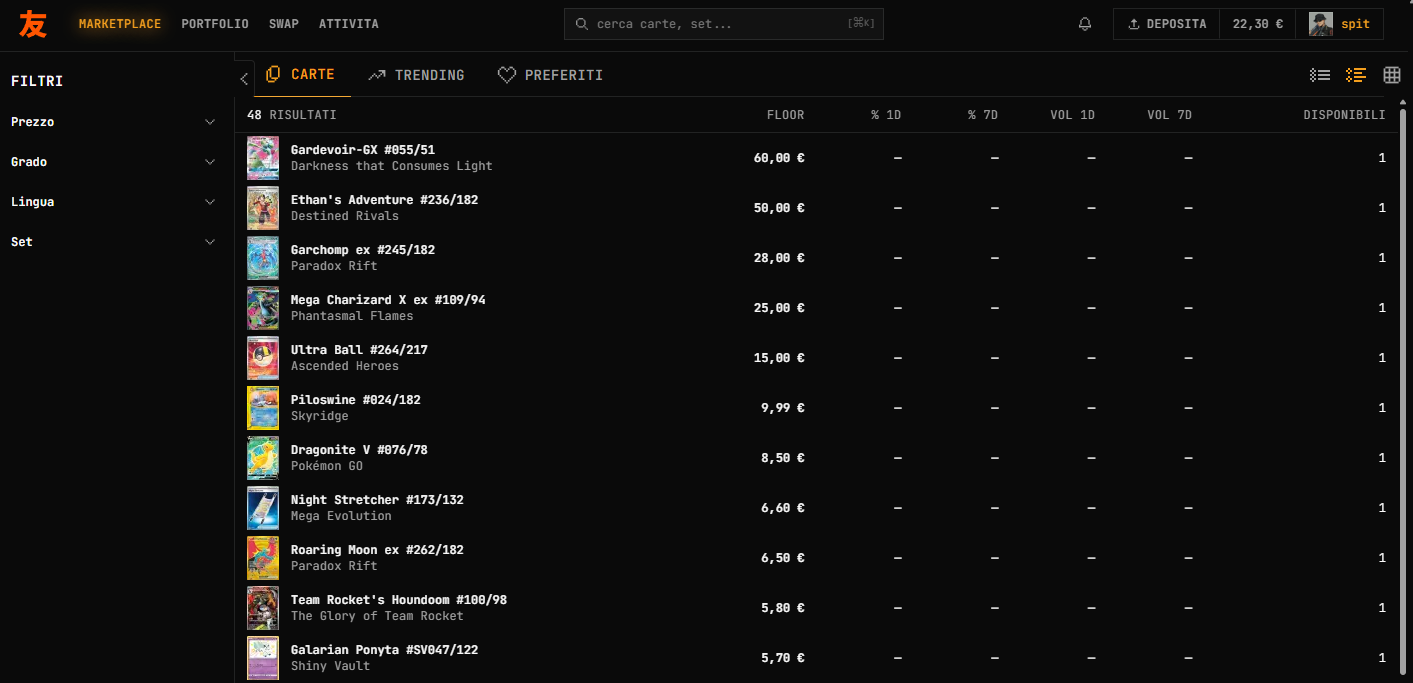The image size is (1413, 683).
Task: Open the notifications bell
Action: (x=1085, y=24)
